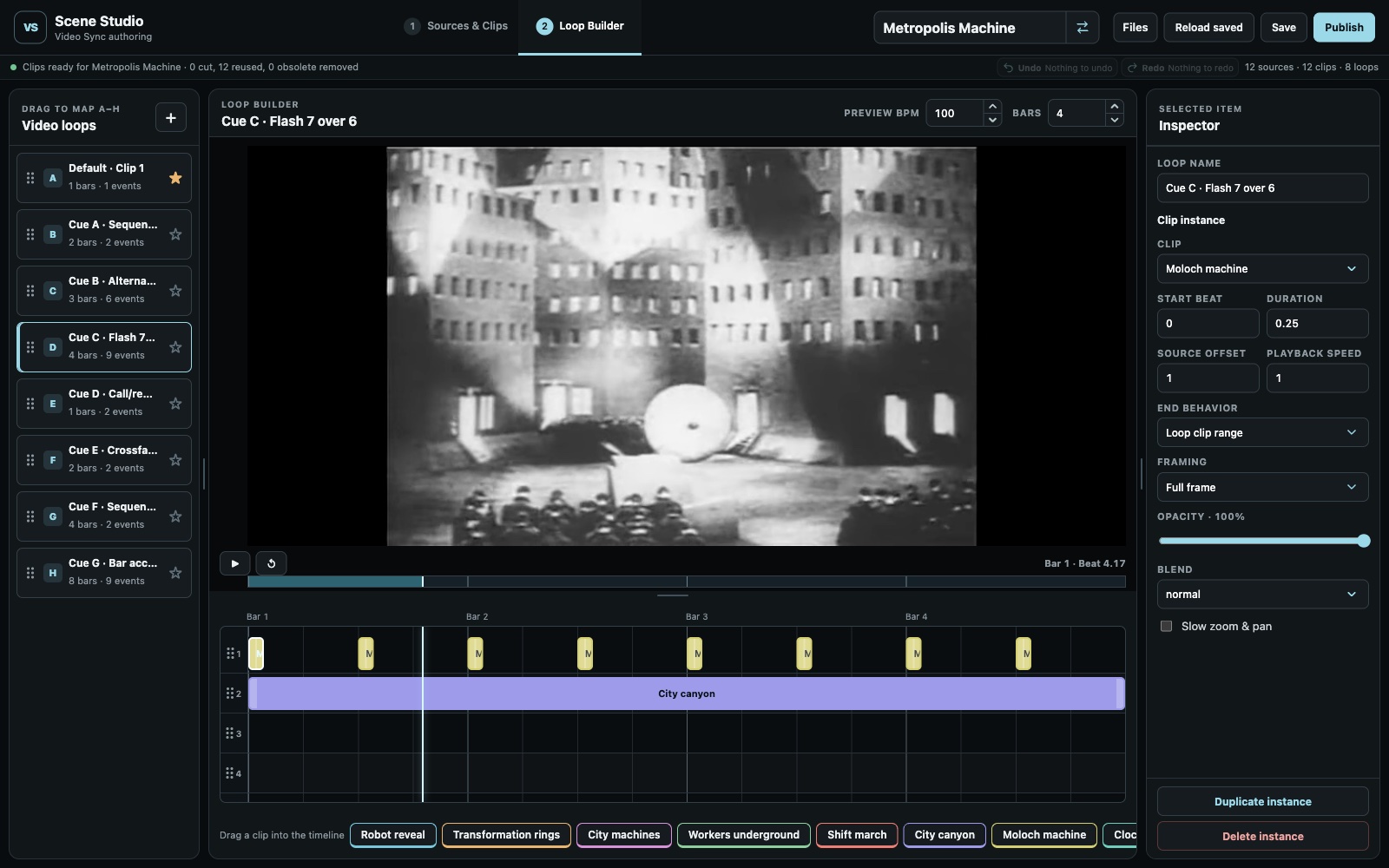Play the loop preview
The width and height of the screenshot is (1389, 868).
[234, 563]
